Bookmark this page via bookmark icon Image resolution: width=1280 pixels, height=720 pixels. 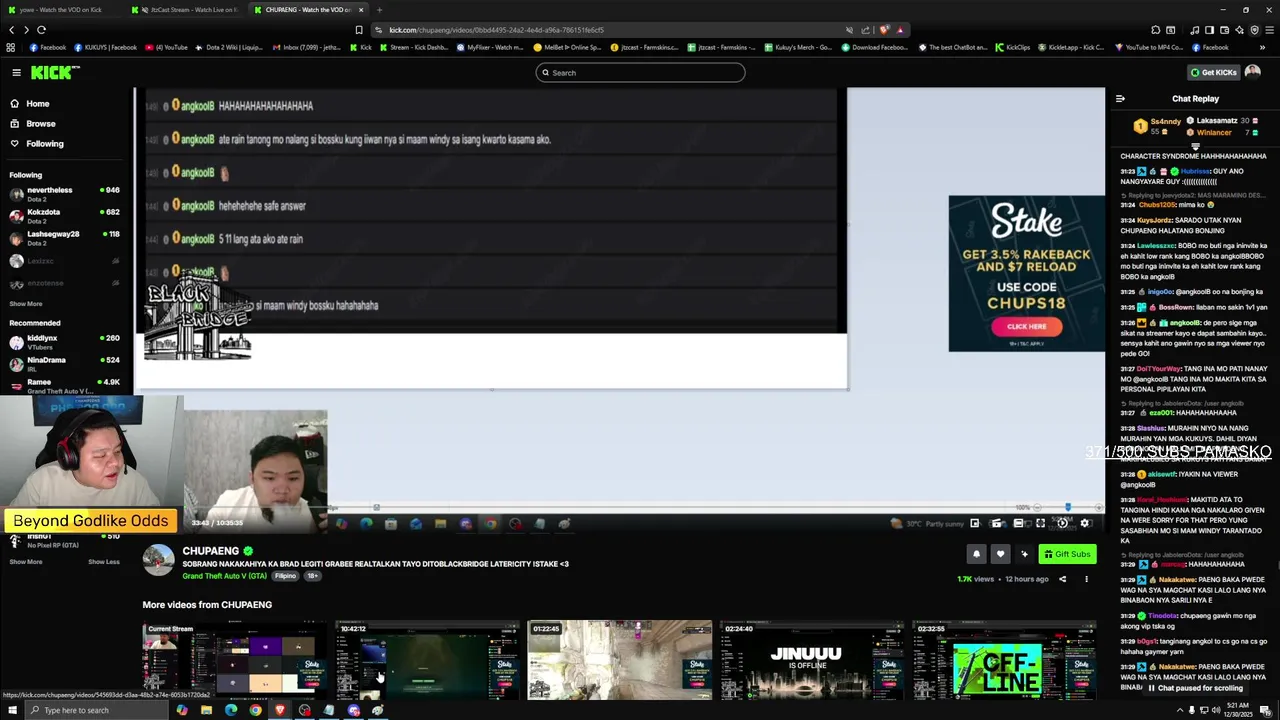(x=359, y=30)
